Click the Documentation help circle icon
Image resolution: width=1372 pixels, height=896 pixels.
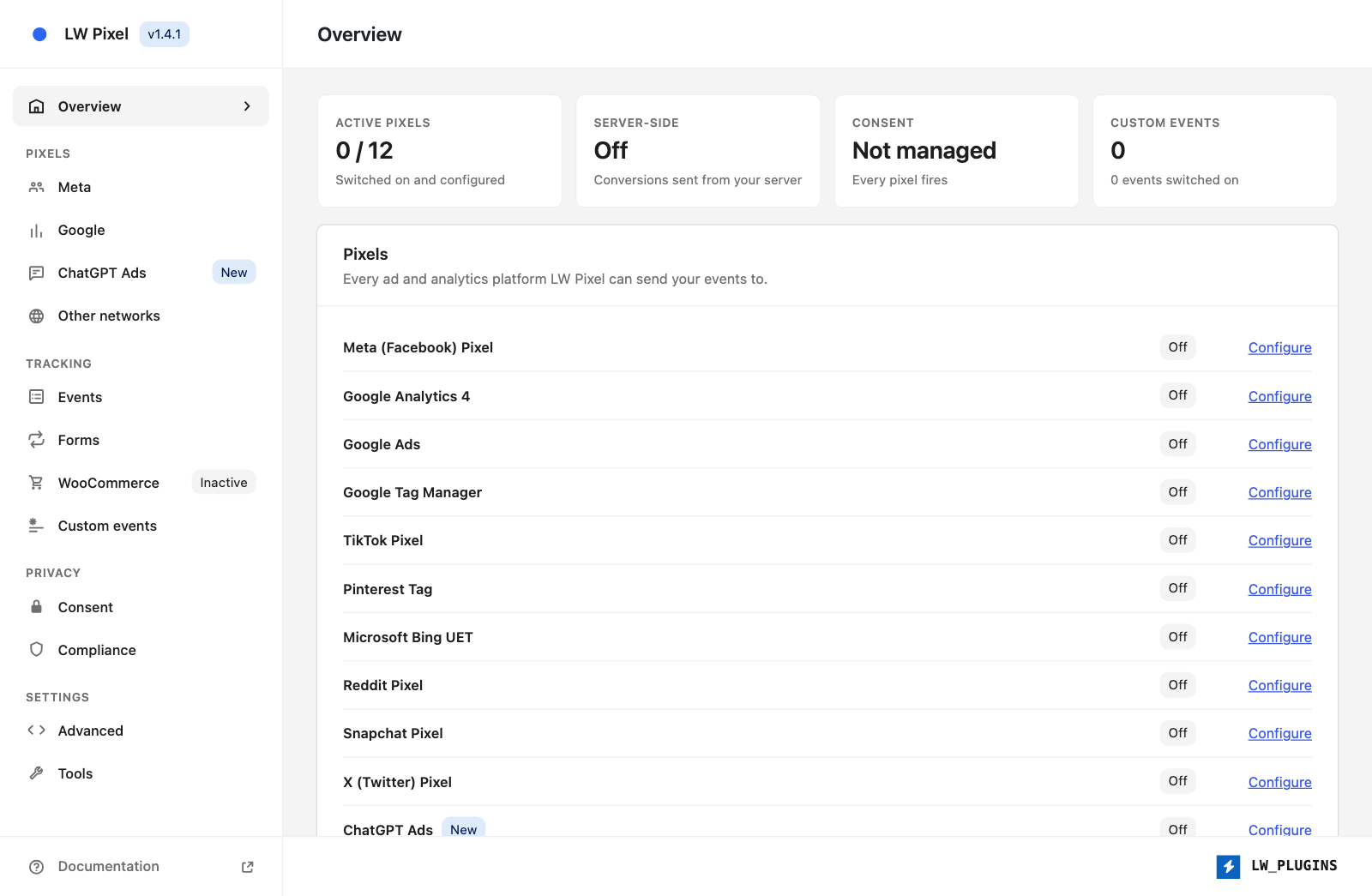click(36, 867)
